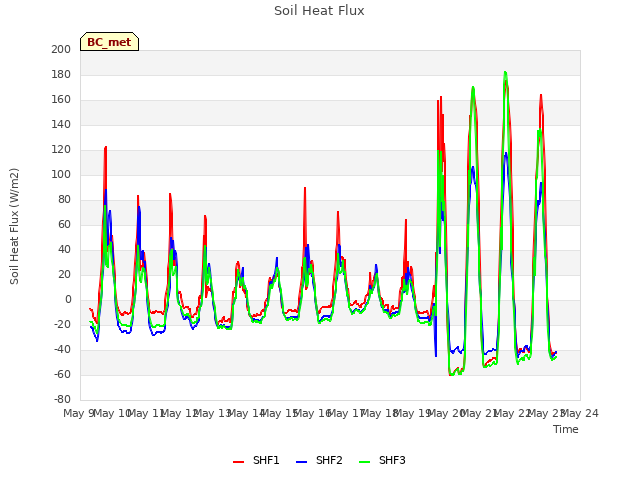The height and width of the screenshot is (480, 640).
Task: Click the blue SHF2 dip near -45 on May 19
Action: (x=436, y=356)
